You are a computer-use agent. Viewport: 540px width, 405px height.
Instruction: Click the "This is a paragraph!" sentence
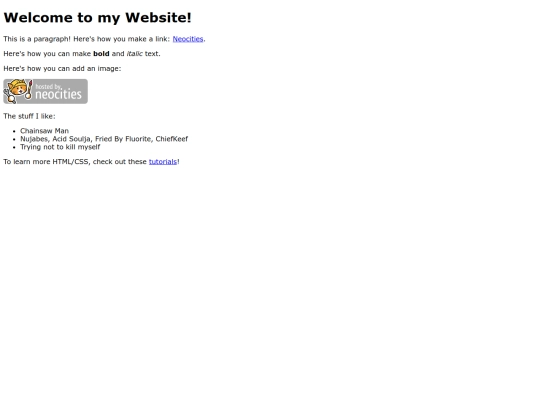tap(37, 39)
